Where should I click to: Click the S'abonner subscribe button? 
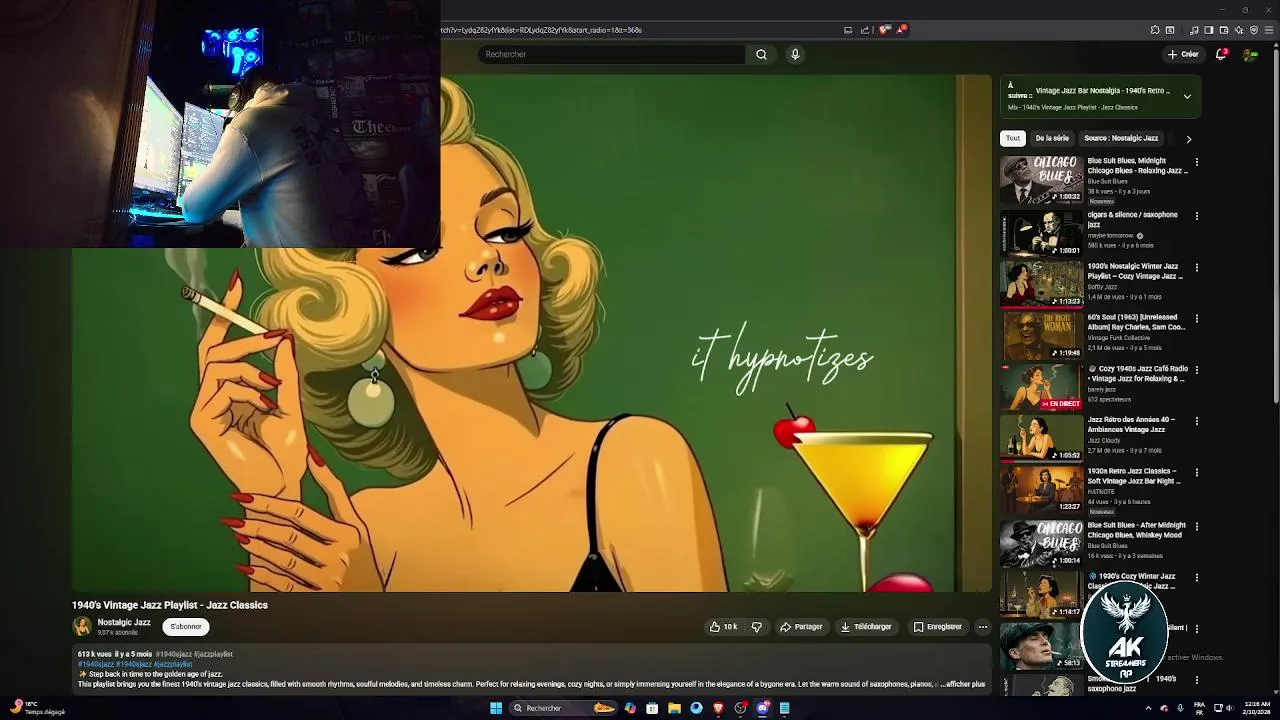pos(186,627)
